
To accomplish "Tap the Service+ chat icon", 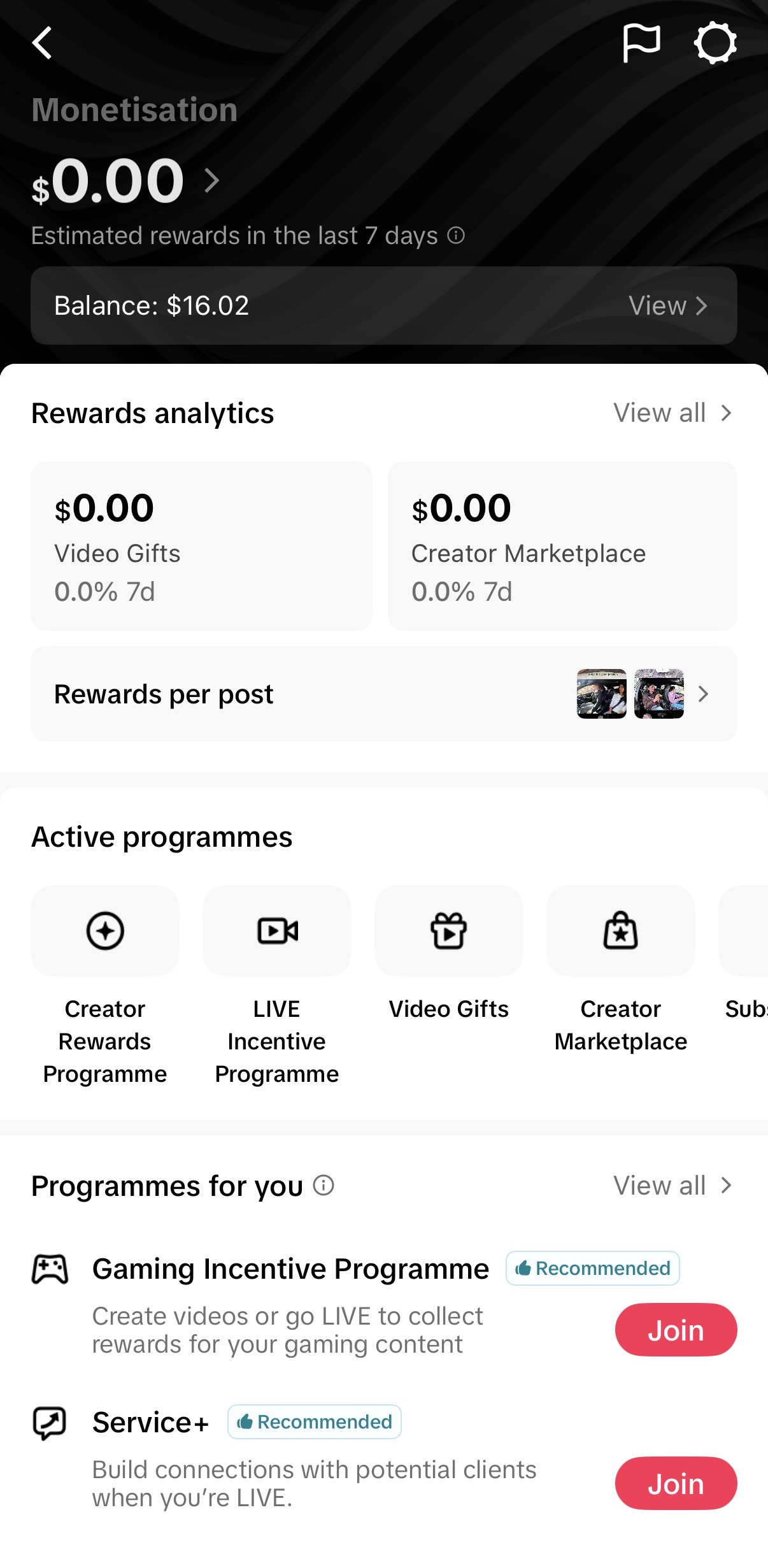I will click(50, 1423).
